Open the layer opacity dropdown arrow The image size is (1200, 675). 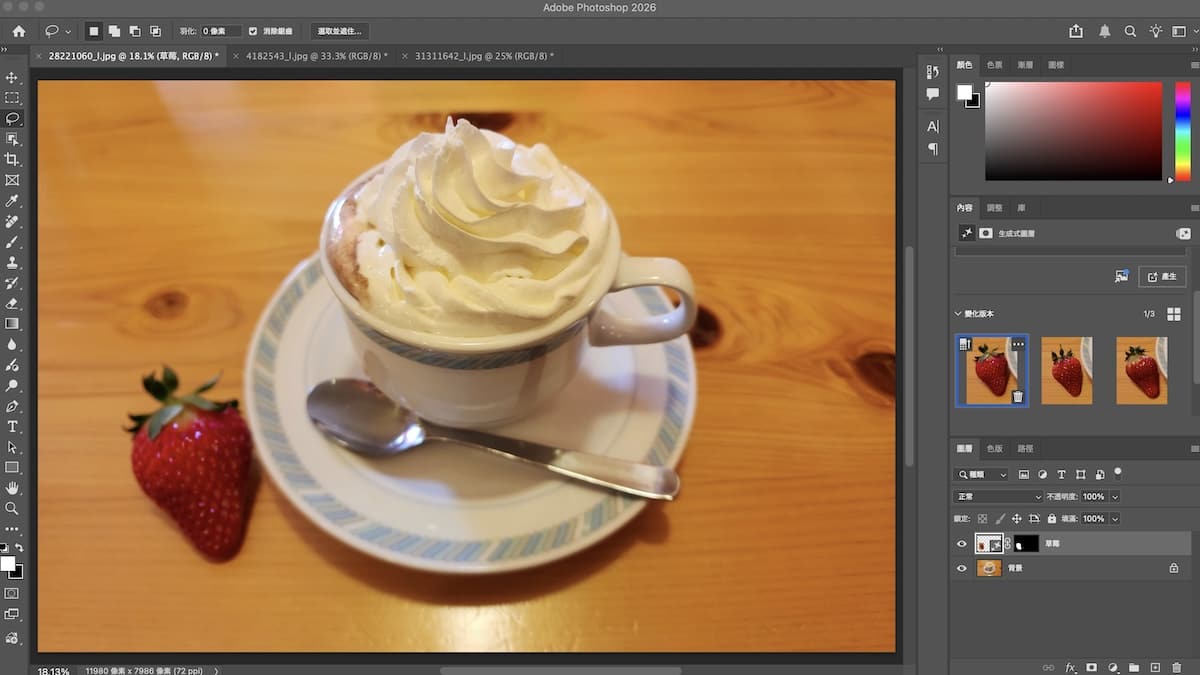pos(1115,496)
